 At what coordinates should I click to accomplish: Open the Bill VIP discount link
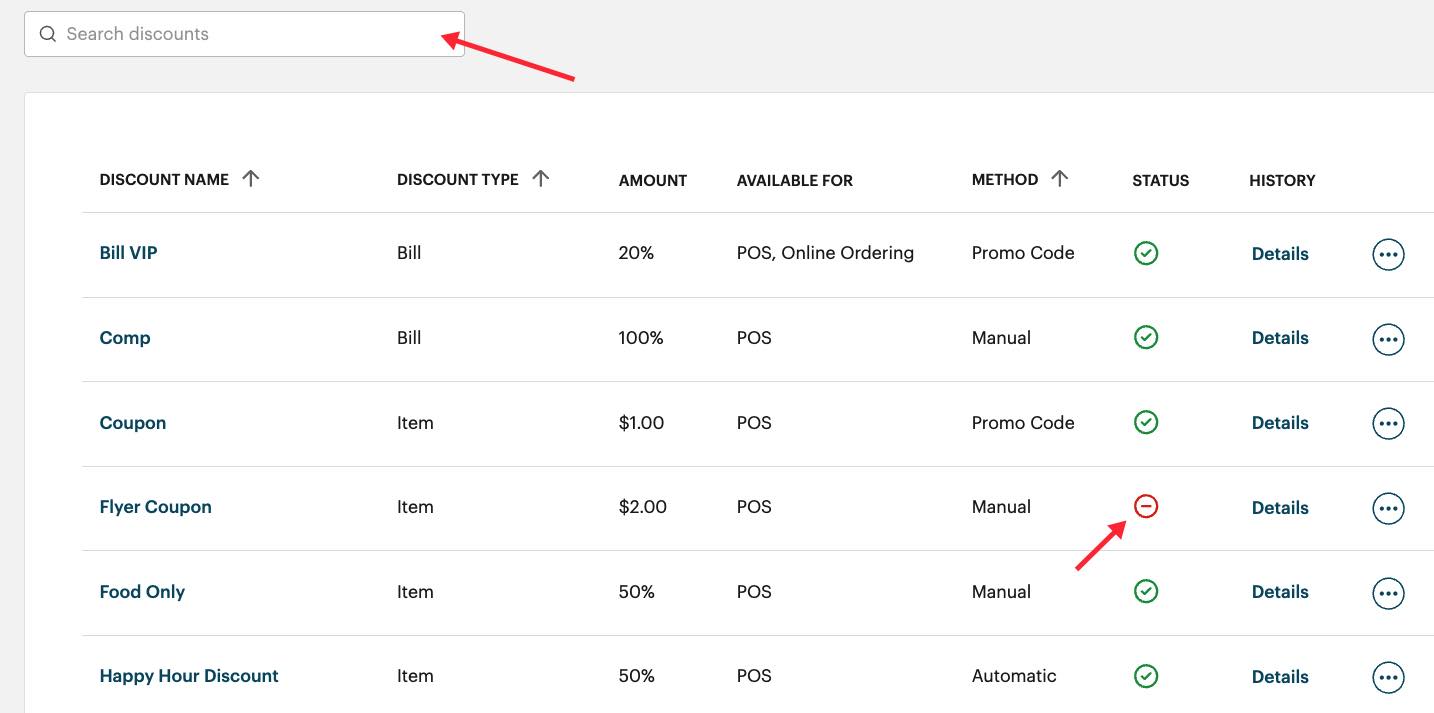128,253
